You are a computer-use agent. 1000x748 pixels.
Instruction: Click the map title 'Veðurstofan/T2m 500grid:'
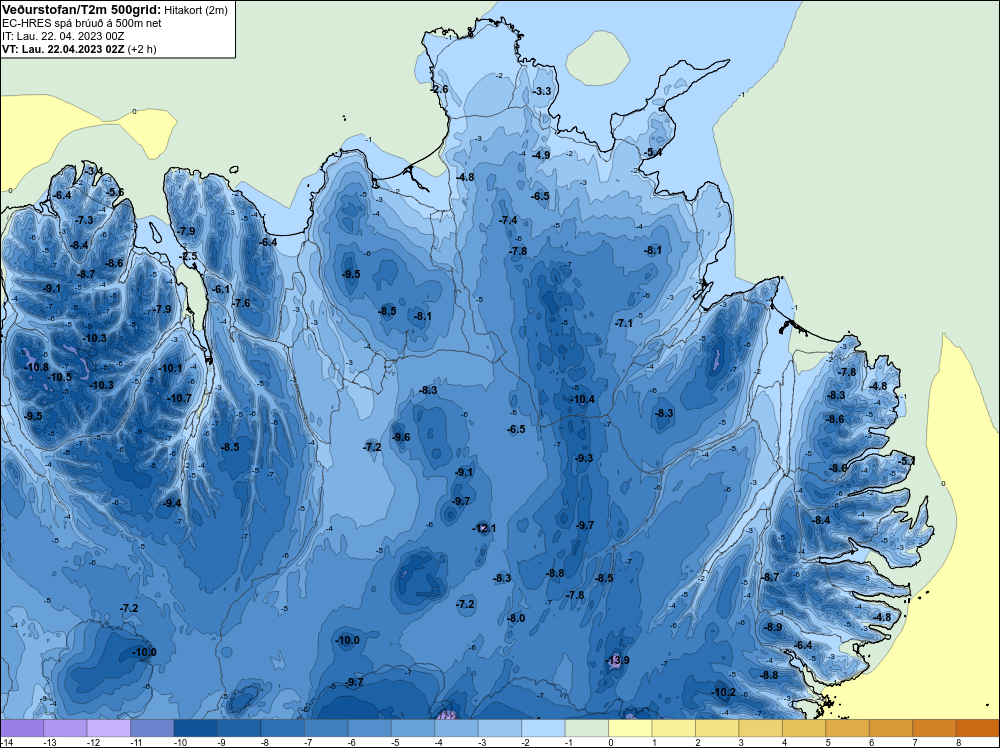[x=82, y=10]
